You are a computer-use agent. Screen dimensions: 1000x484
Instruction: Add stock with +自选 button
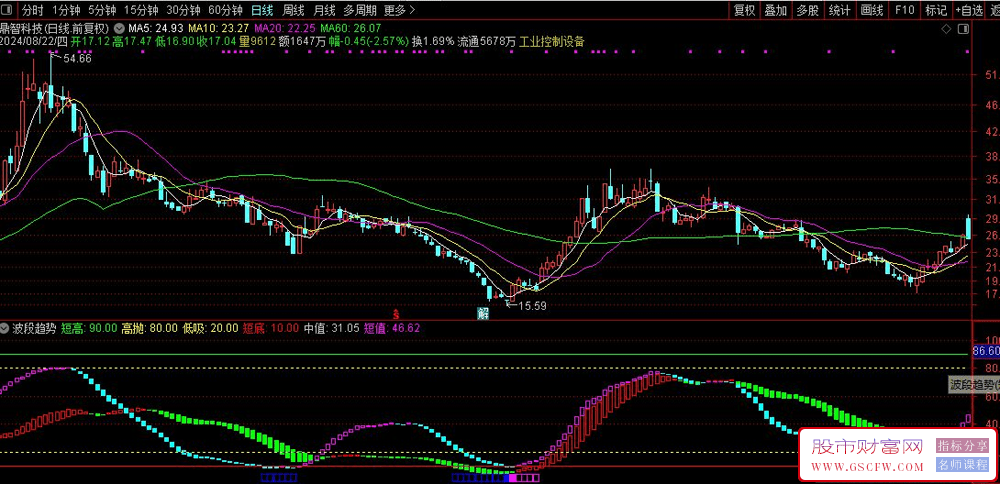[969, 10]
